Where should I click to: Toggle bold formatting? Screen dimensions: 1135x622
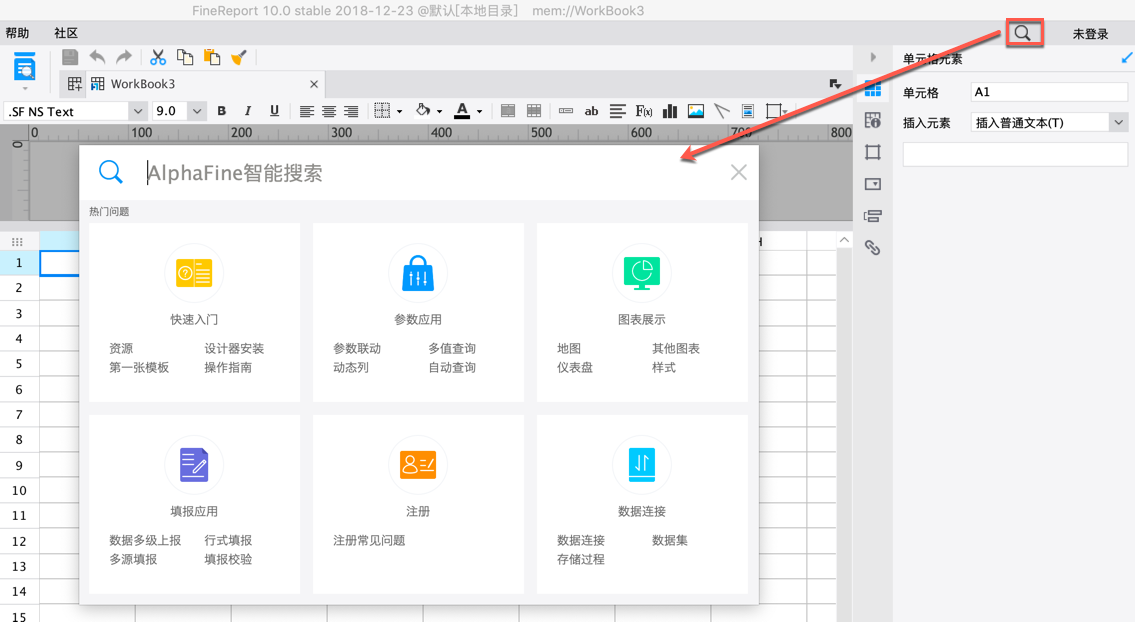[x=221, y=111]
